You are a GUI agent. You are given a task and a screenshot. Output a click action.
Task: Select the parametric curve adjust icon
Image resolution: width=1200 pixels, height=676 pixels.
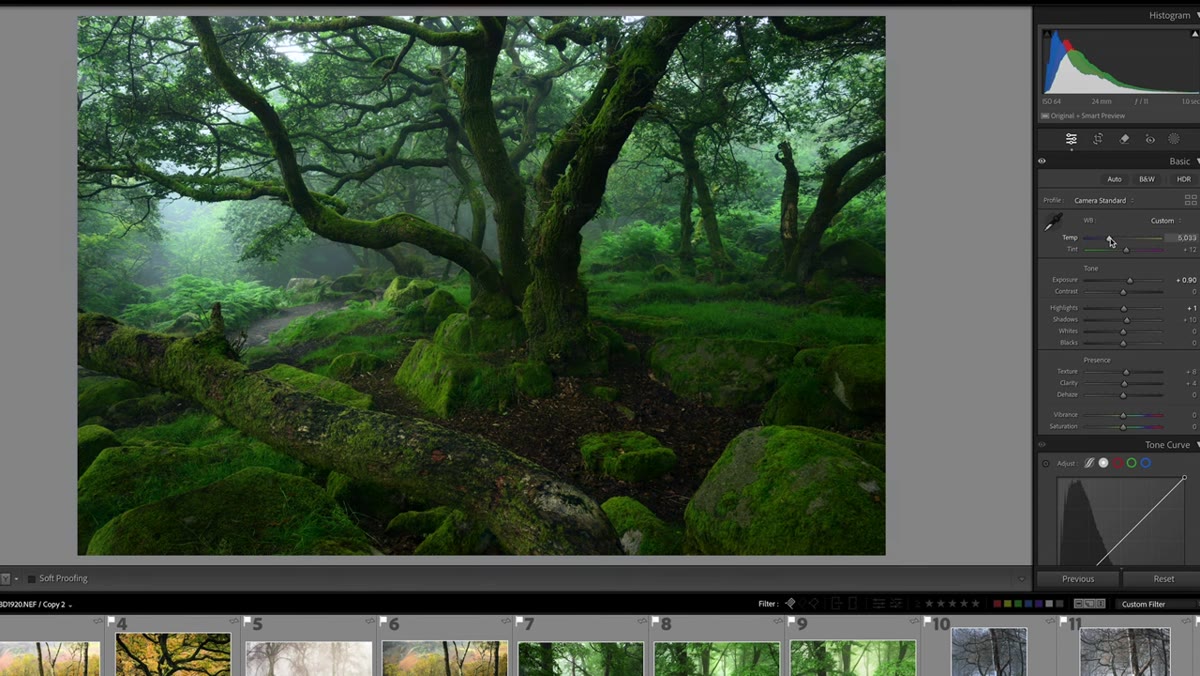pyautogui.click(x=1089, y=463)
